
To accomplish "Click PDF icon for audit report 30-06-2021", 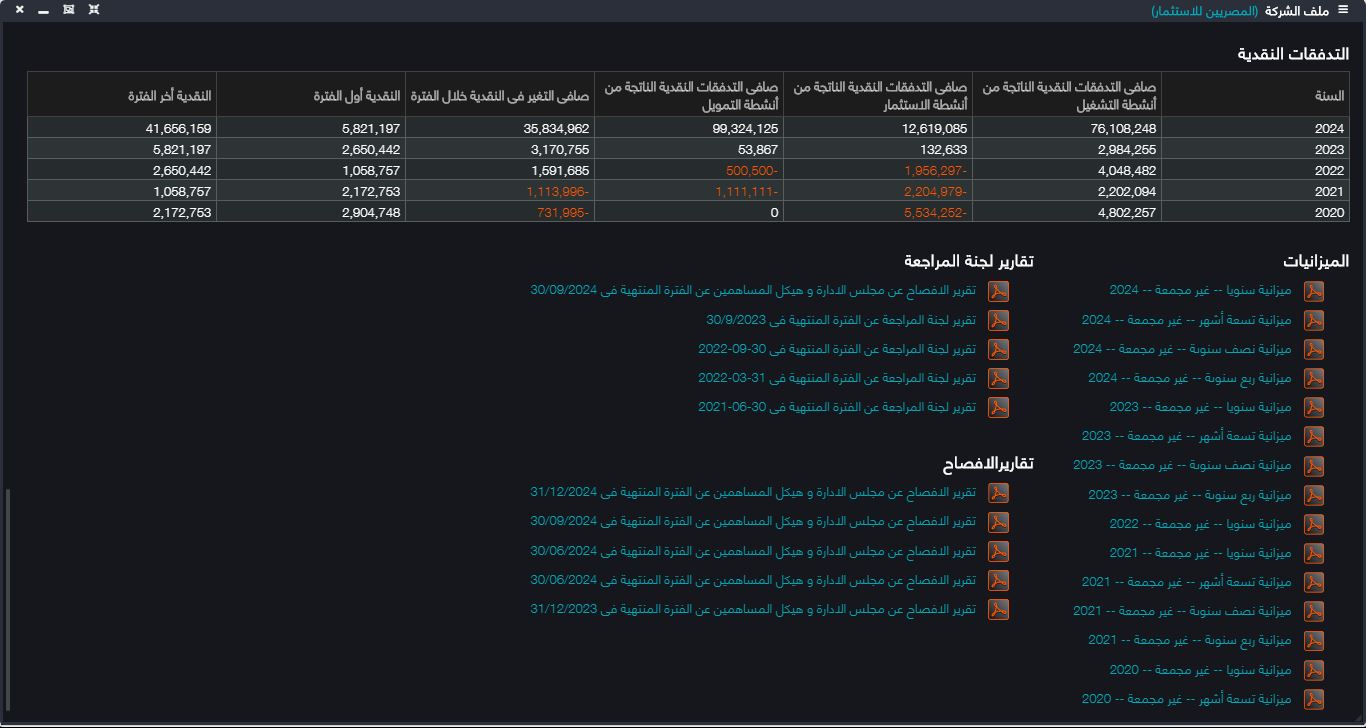I will click(x=998, y=407).
